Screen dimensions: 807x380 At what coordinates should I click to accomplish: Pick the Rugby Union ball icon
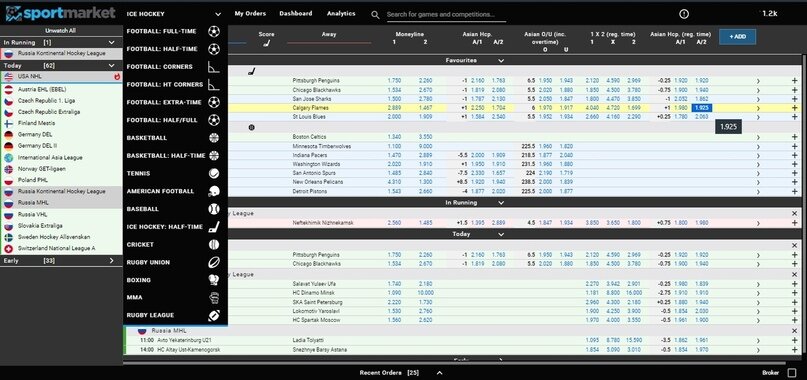tap(214, 262)
